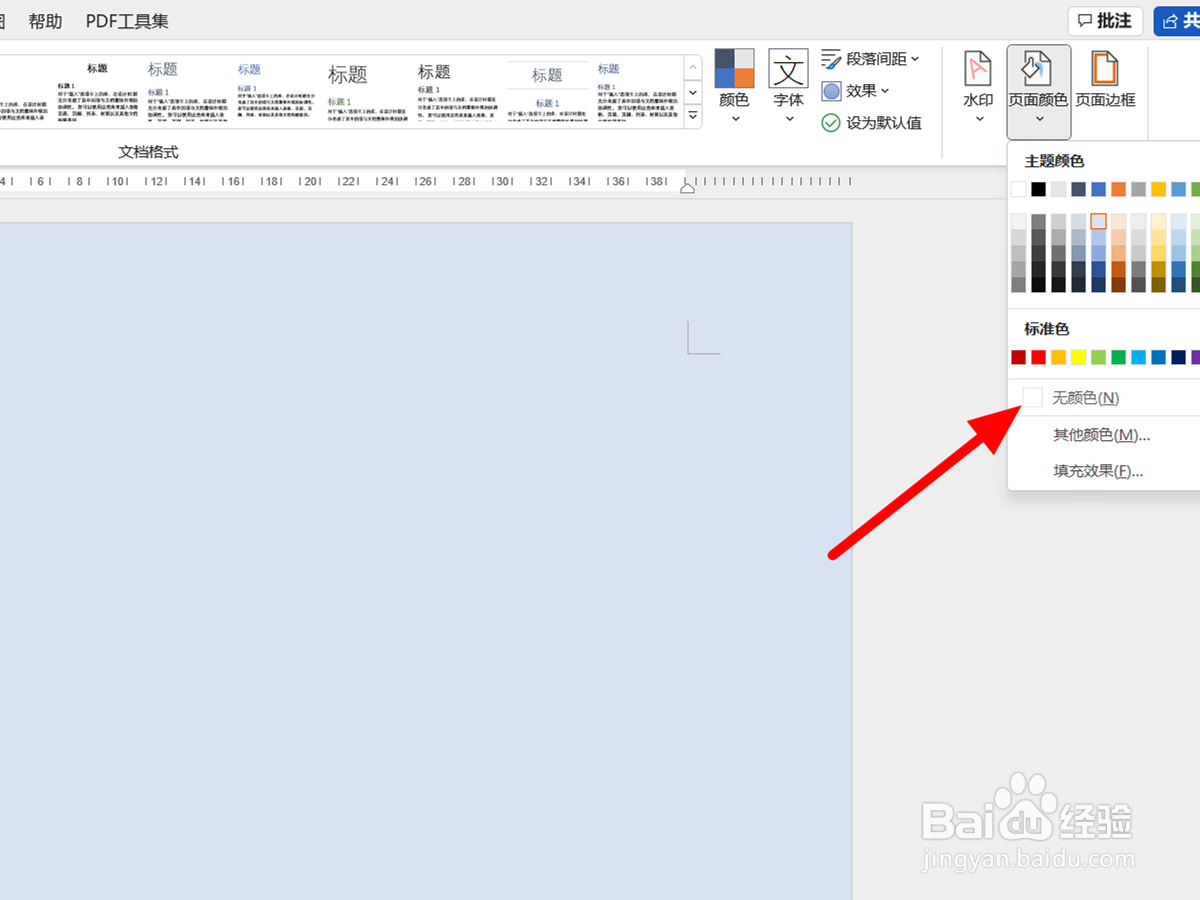Click the blue 共享 share button

pos(1178,21)
